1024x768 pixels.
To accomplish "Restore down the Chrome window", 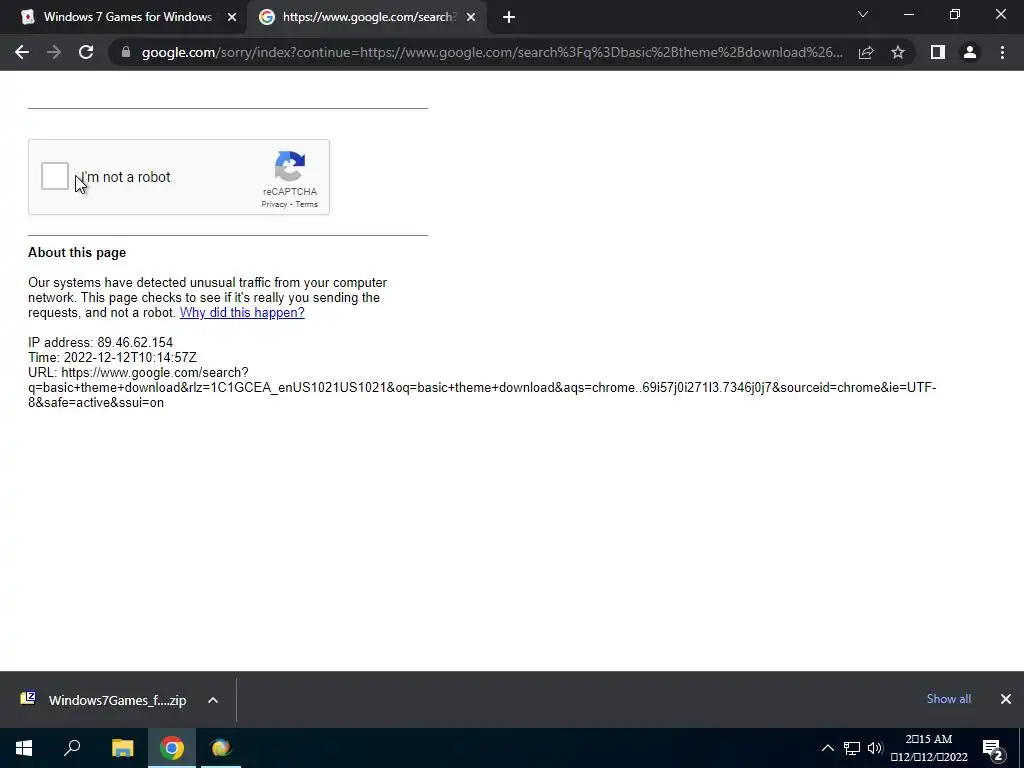I will pyautogui.click(x=955, y=14).
